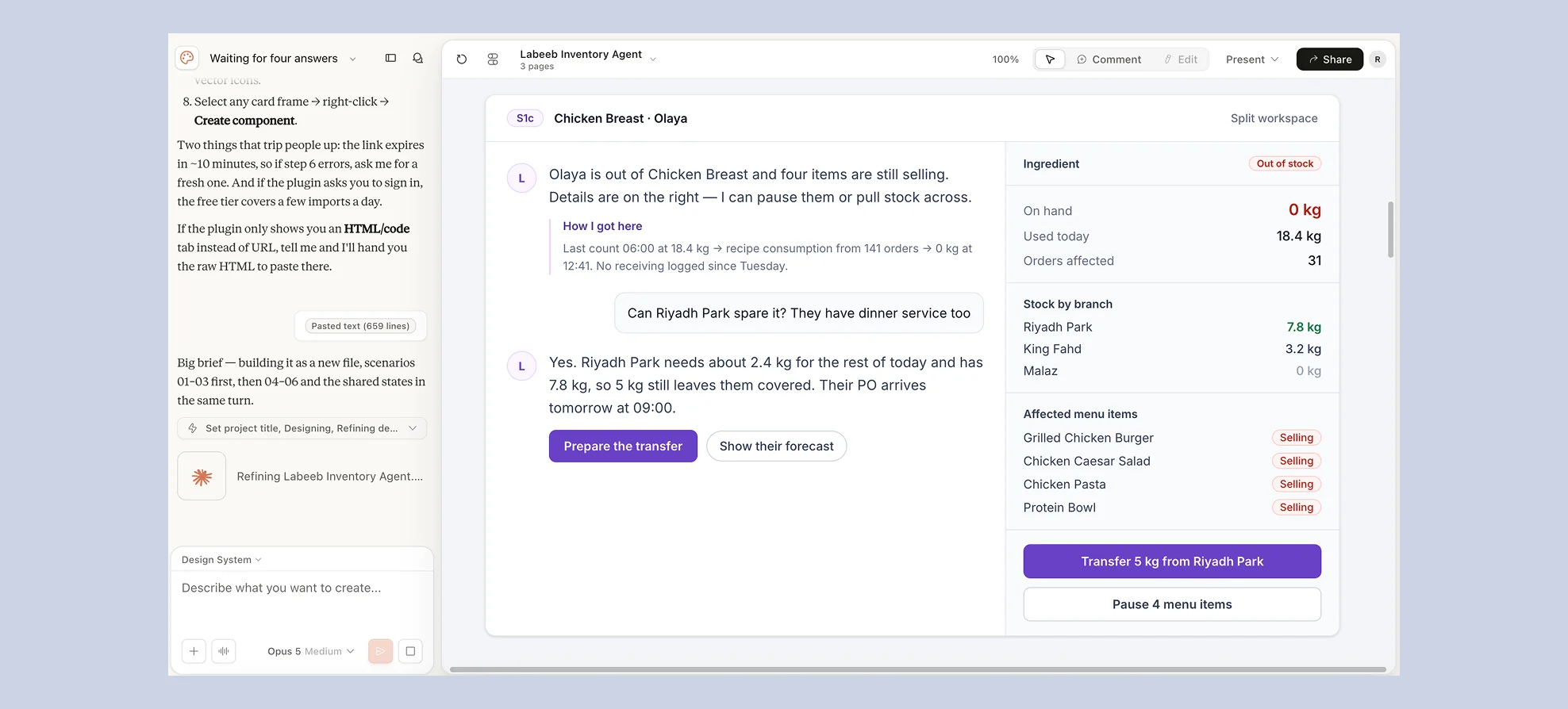Click the Share button
This screenshot has width=1568, height=709.
(x=1330, y=59)
